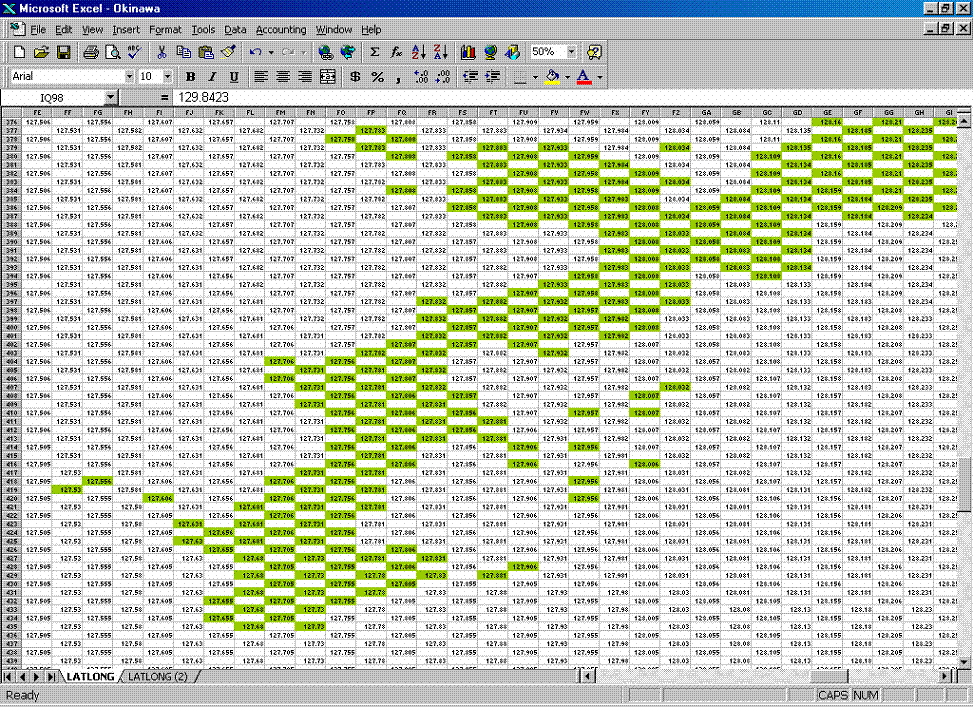973x707 pixels.
Task: Click the vertical scrollbar down arrow
Action: (x=964, y=664)
